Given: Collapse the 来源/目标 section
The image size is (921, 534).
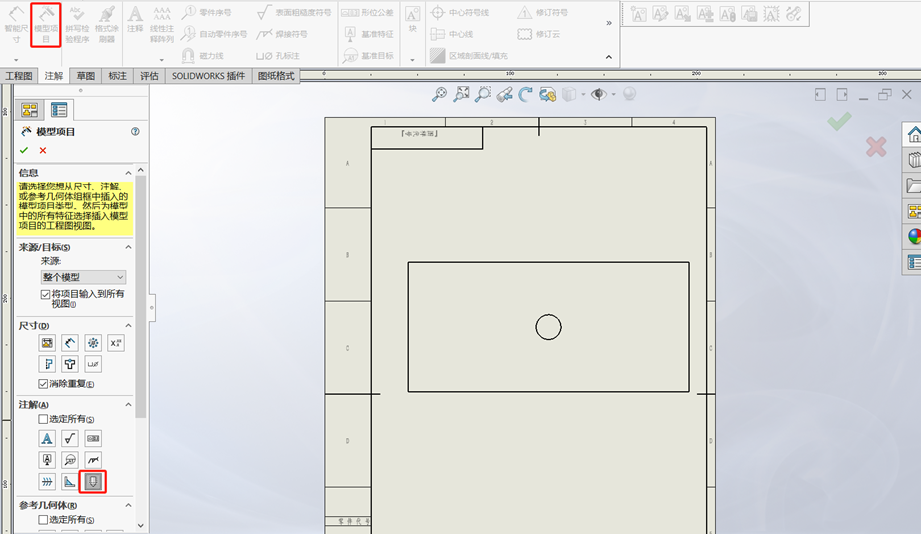Looking at the screenshot, I should (128, 247).
